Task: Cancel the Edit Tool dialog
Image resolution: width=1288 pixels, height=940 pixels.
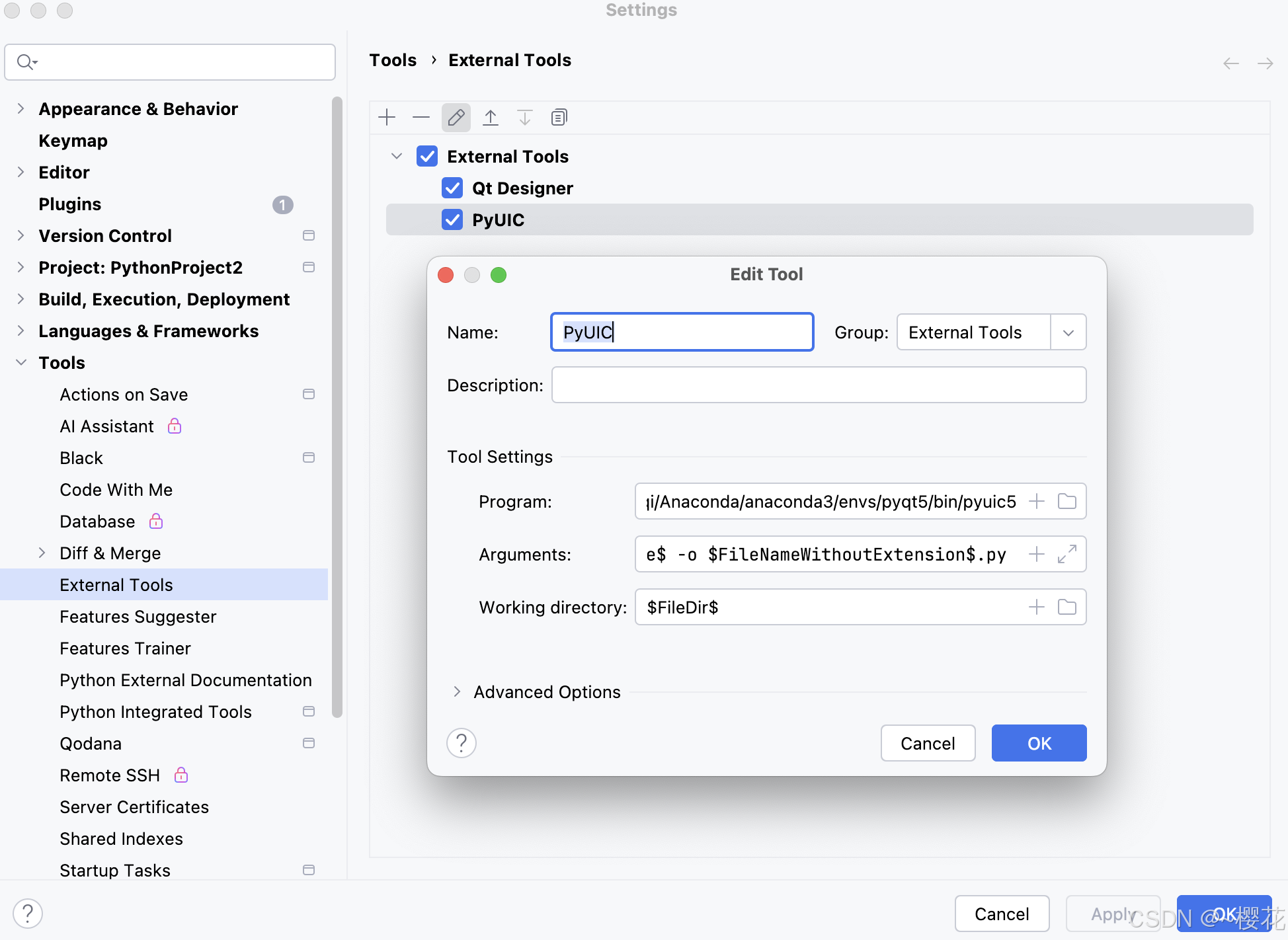Action: point(927,744)
